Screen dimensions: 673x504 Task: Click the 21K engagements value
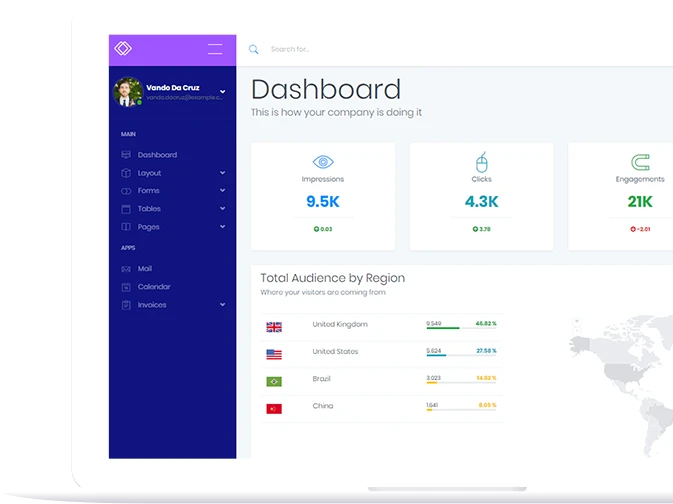(x=640, y=201)
